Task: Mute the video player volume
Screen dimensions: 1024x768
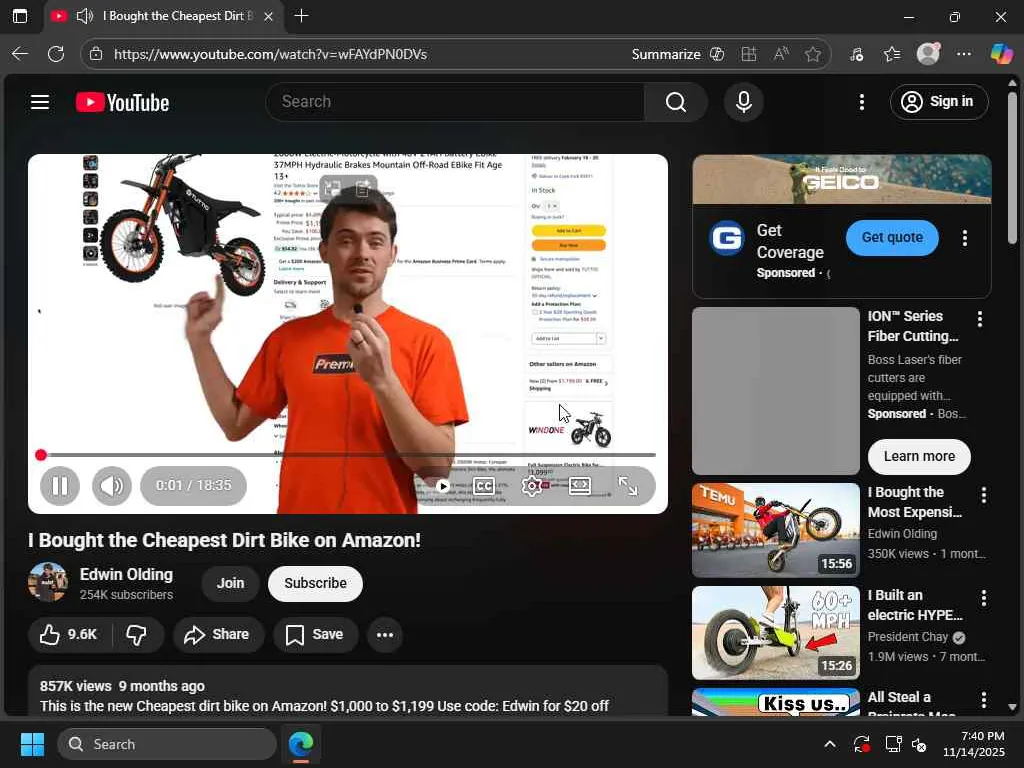Action: point(112,486)
